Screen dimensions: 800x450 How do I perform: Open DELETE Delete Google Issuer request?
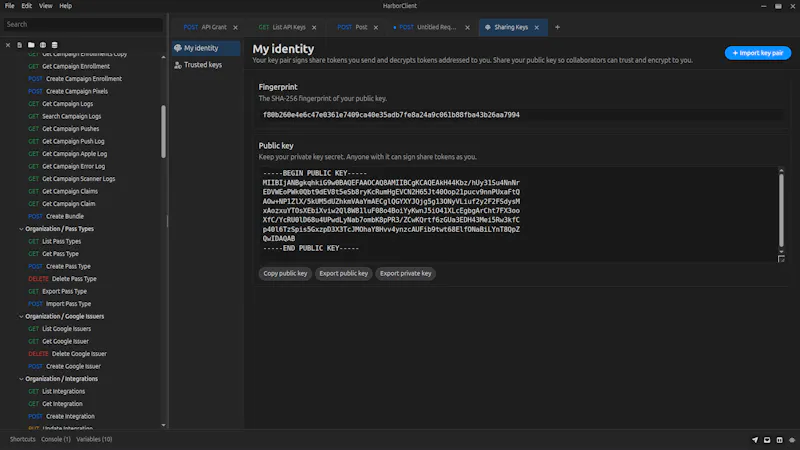(x=67, y=354)
